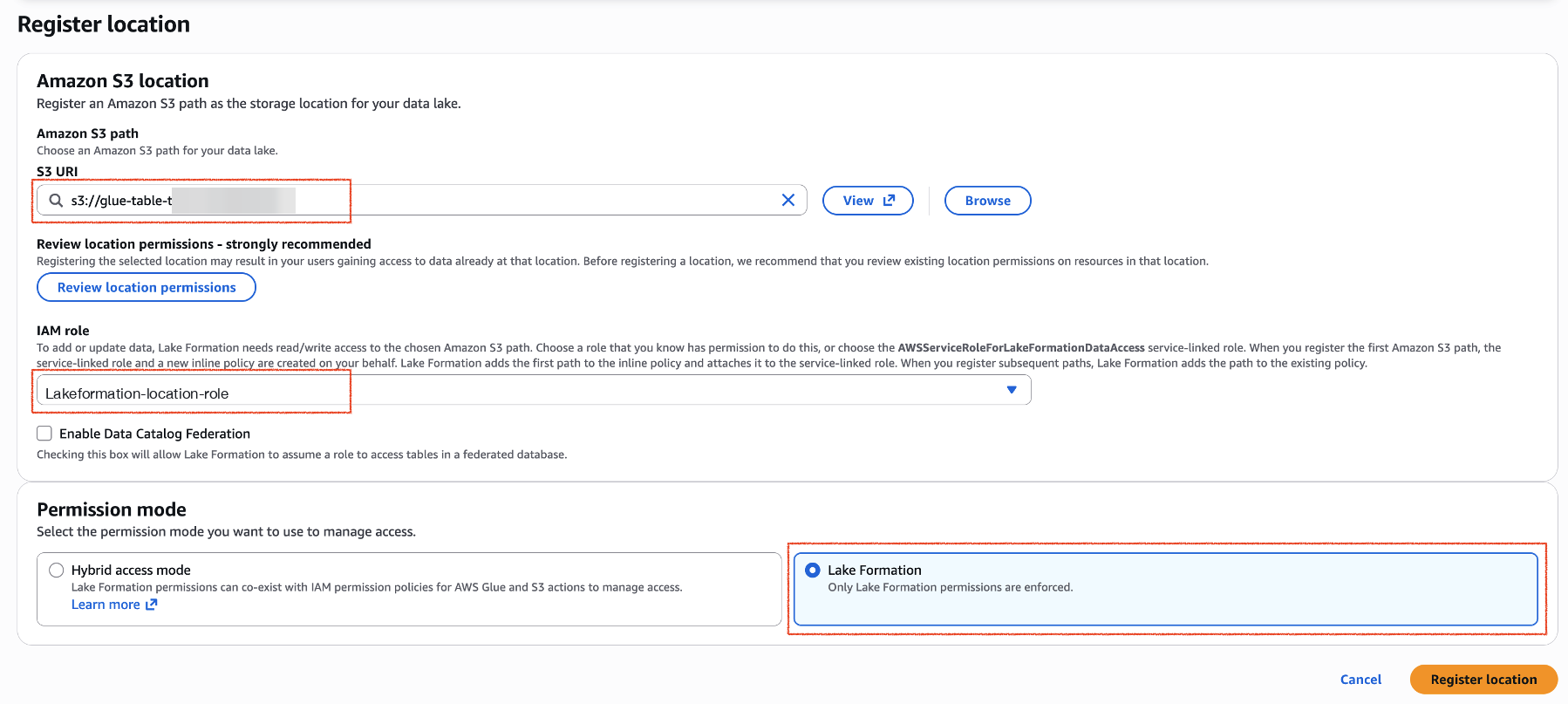Enable Data Catalog Federation checkbox
This screenshot has height=704, width=1568.
pyautogui.click(x=44, y=434)
